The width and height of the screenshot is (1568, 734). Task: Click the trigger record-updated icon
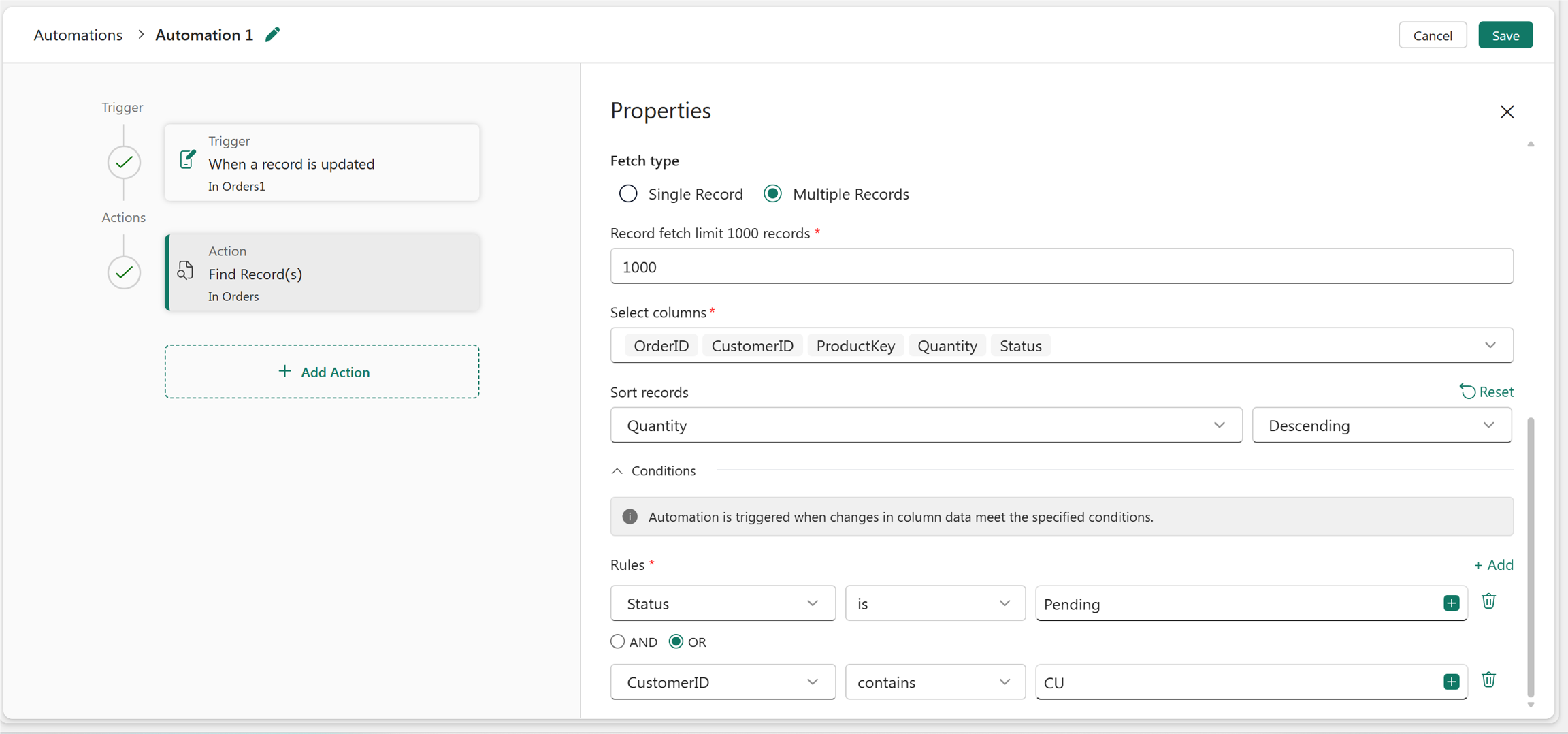(187, 160)
